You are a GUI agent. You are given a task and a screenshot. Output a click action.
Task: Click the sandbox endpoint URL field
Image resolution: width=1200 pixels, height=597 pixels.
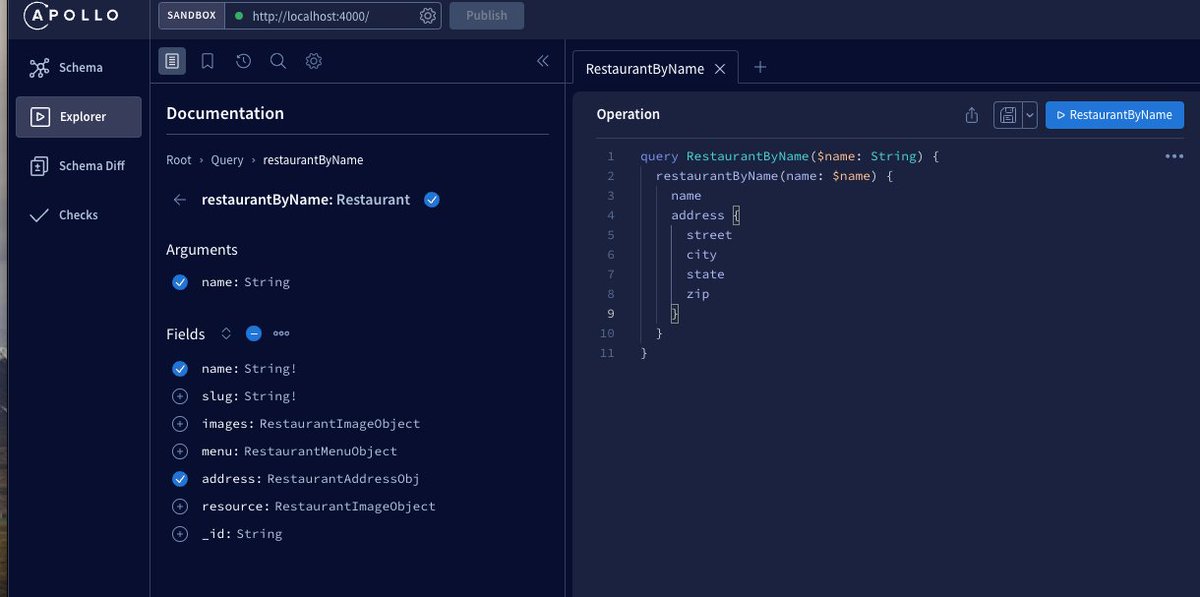[330, 15]
